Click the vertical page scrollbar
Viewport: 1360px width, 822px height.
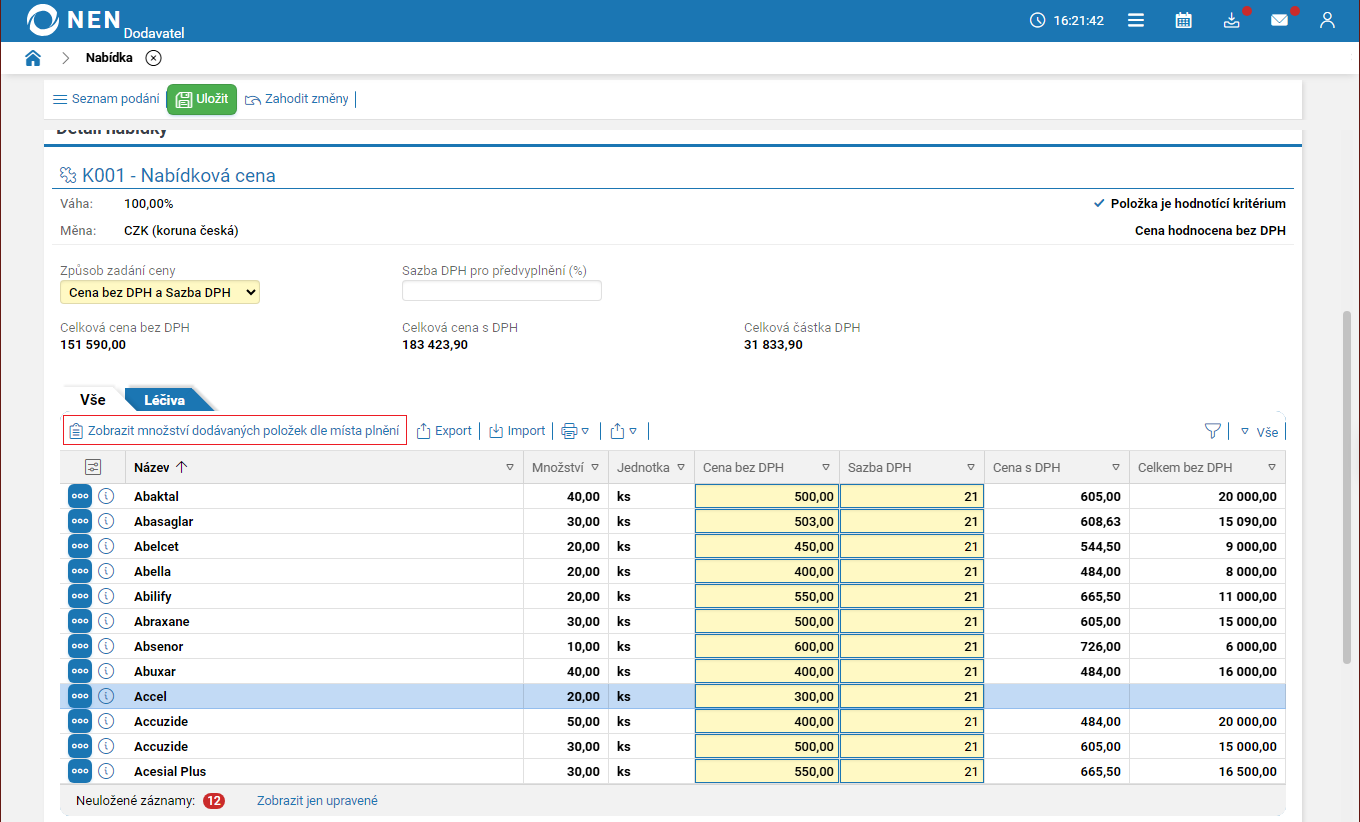[x=1346, y=485]
